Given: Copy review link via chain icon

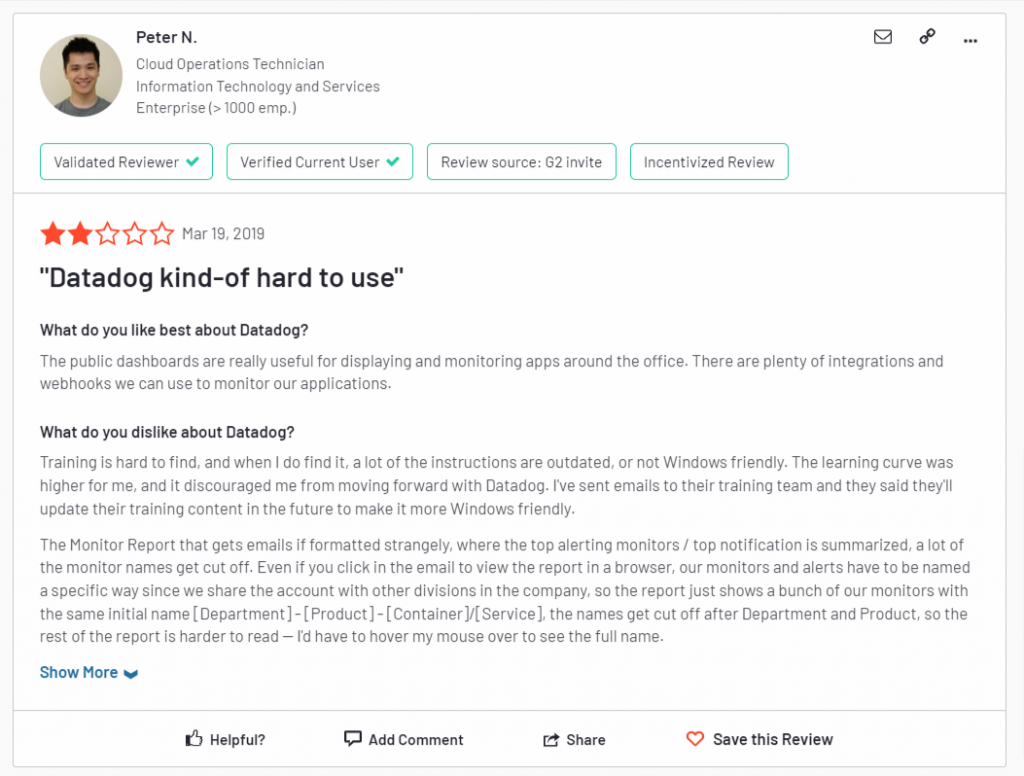Looking at the screenshot, I should 927,37.
